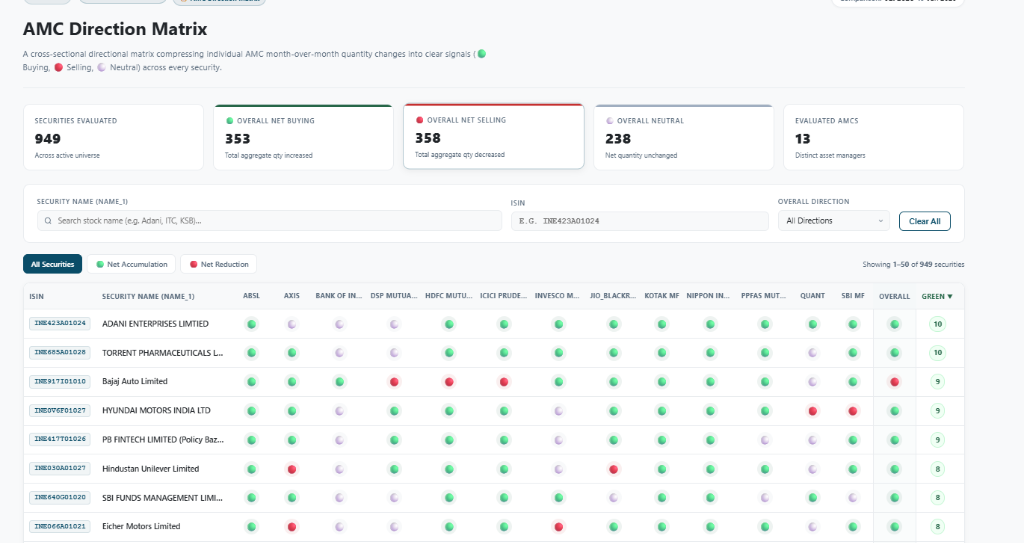Click red Jio_BlackRock dot for Hindustan Unilever
The width and height of the screenshot is (1024, 543).
point(613,469)
